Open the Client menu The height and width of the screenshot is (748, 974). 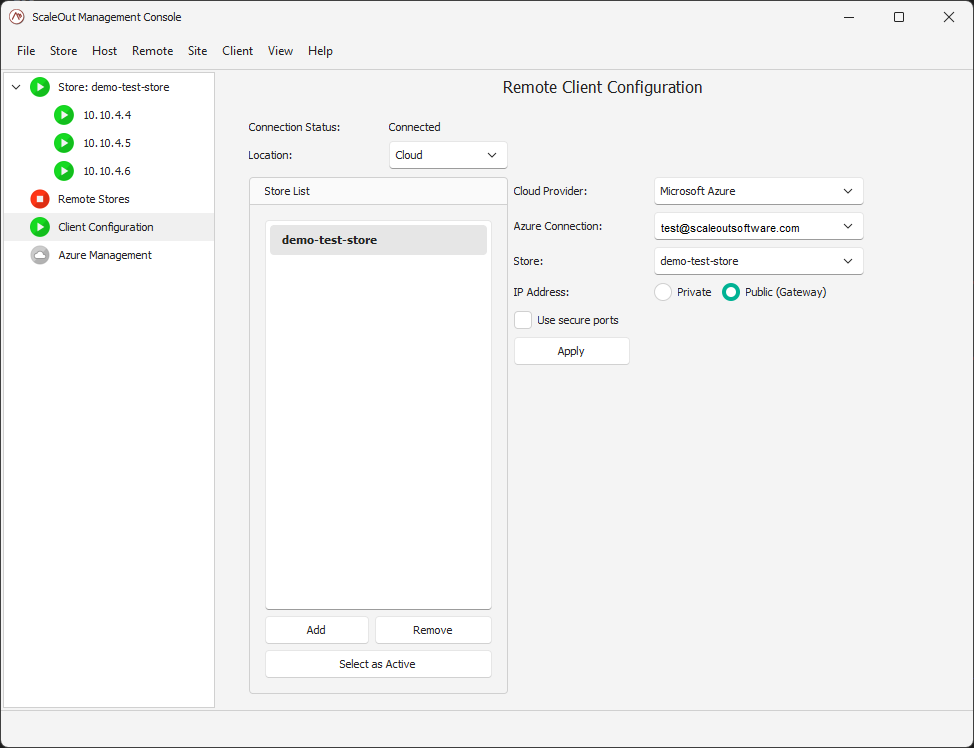(237, 51)
